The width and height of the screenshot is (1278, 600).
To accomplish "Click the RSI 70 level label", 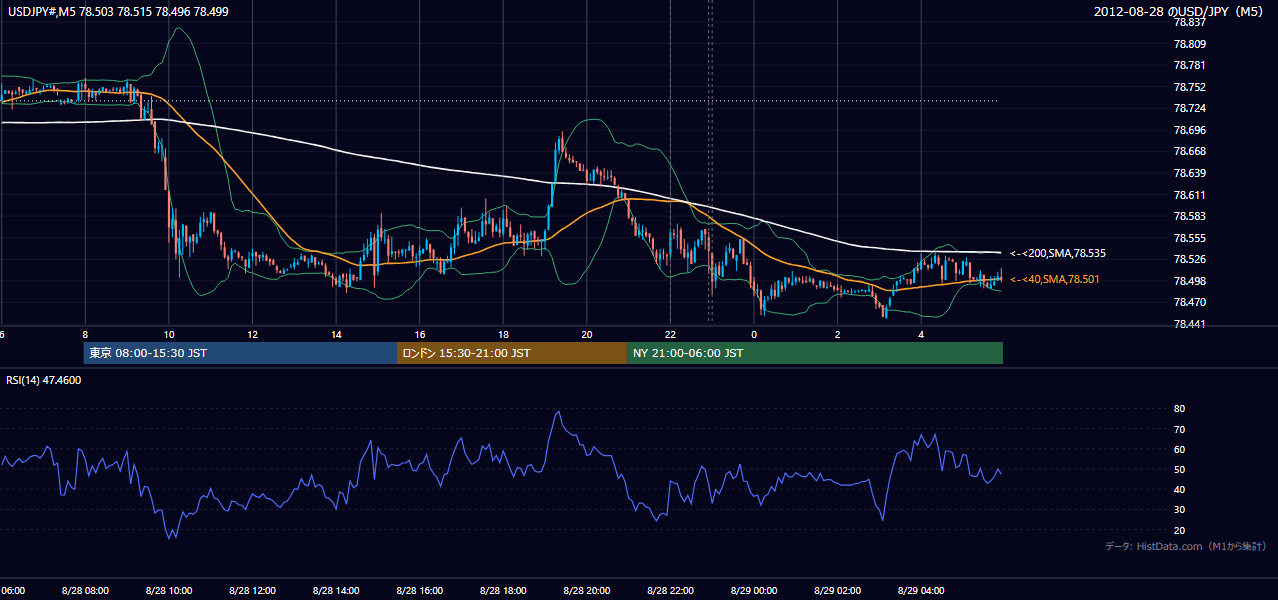I will coord(1179,429).
